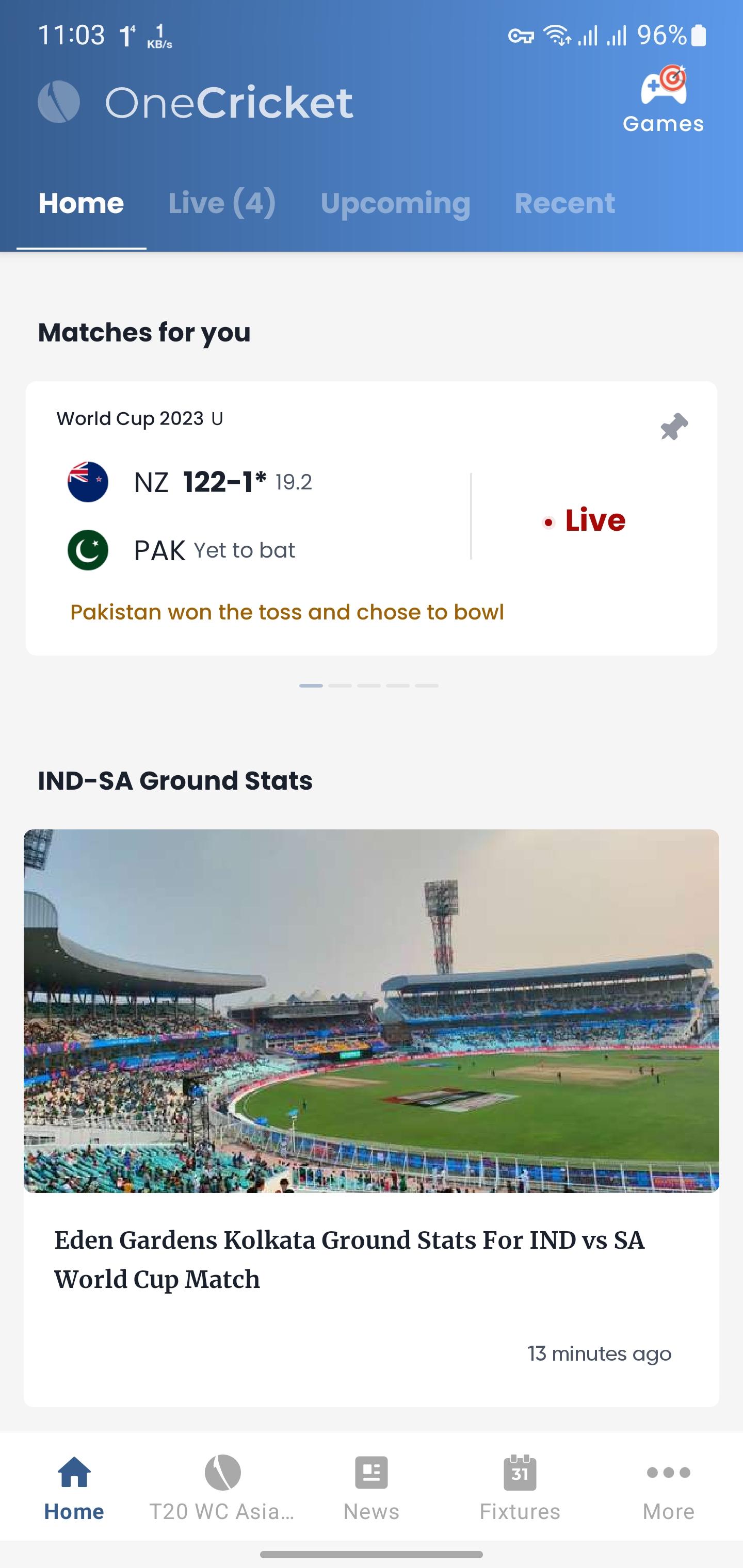
Task: Tap the OneCricket logo icon
Action: click(58, 102)
